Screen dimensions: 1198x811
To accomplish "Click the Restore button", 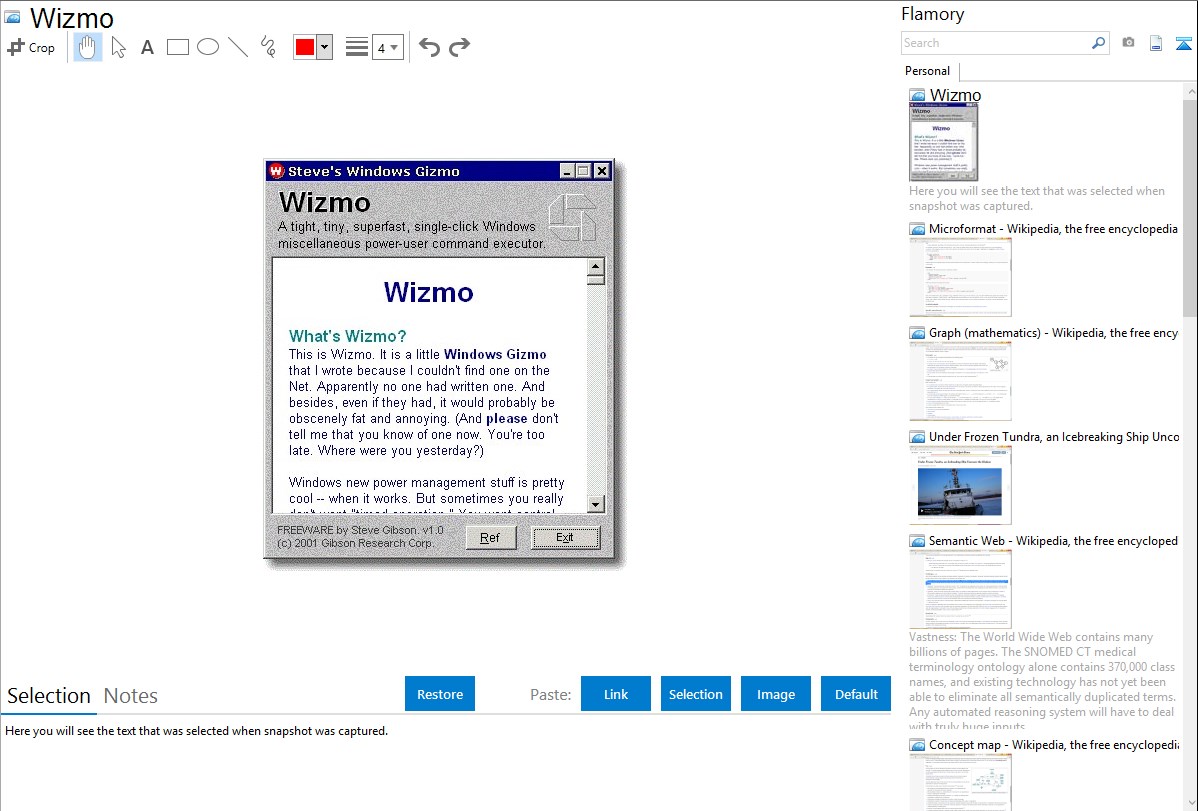I will click(440, 694).
